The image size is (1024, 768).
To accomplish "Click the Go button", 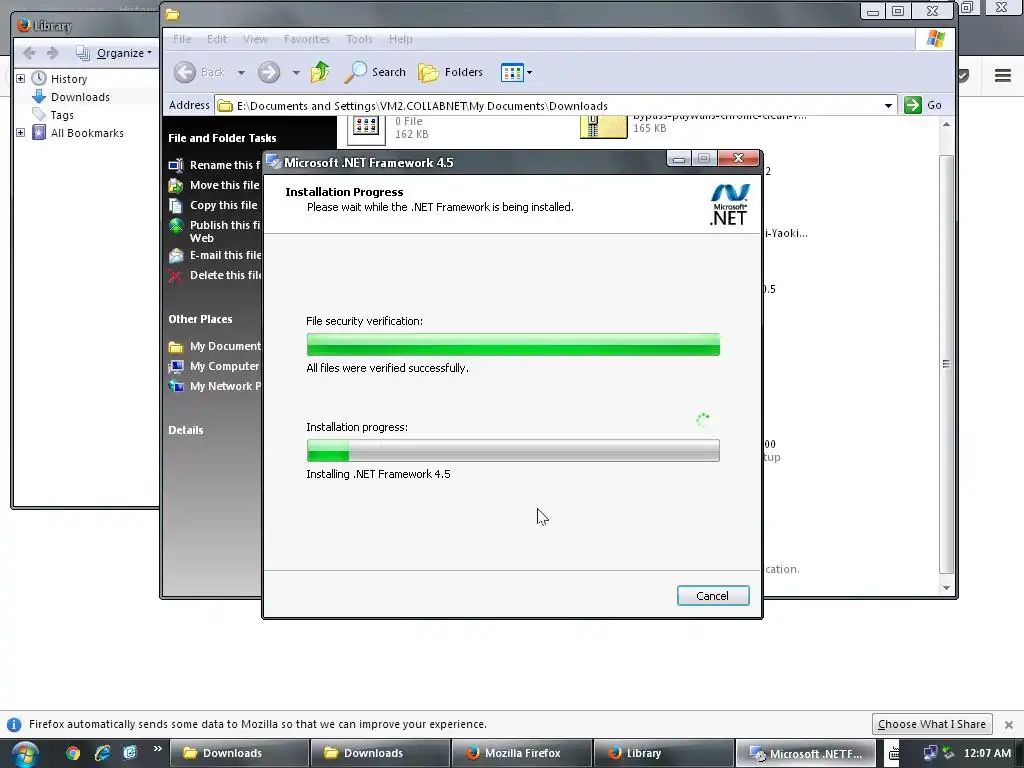I will pyautogui.click(x=923, y=105).
